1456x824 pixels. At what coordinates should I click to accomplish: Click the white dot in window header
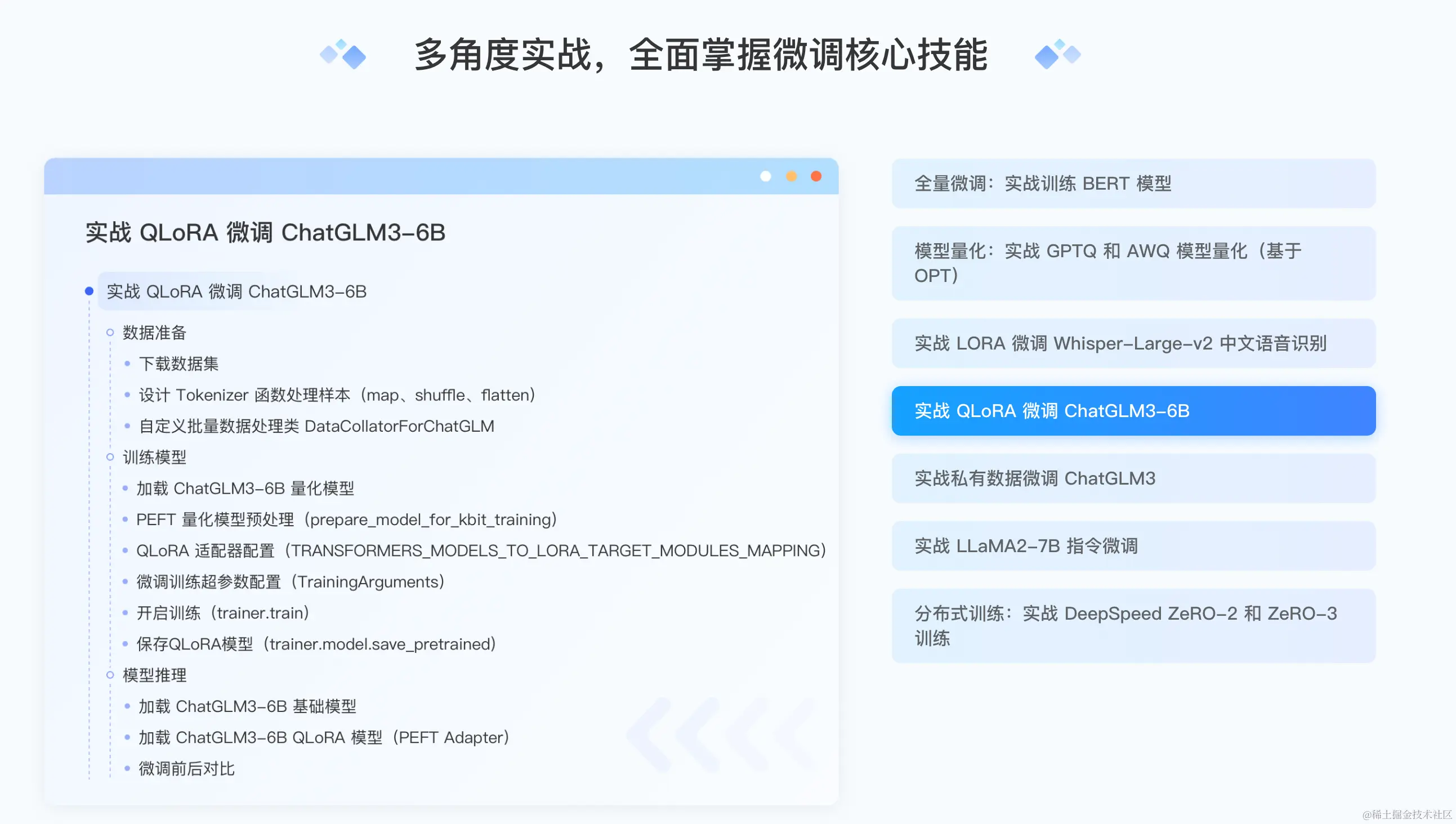click(765, 177)
